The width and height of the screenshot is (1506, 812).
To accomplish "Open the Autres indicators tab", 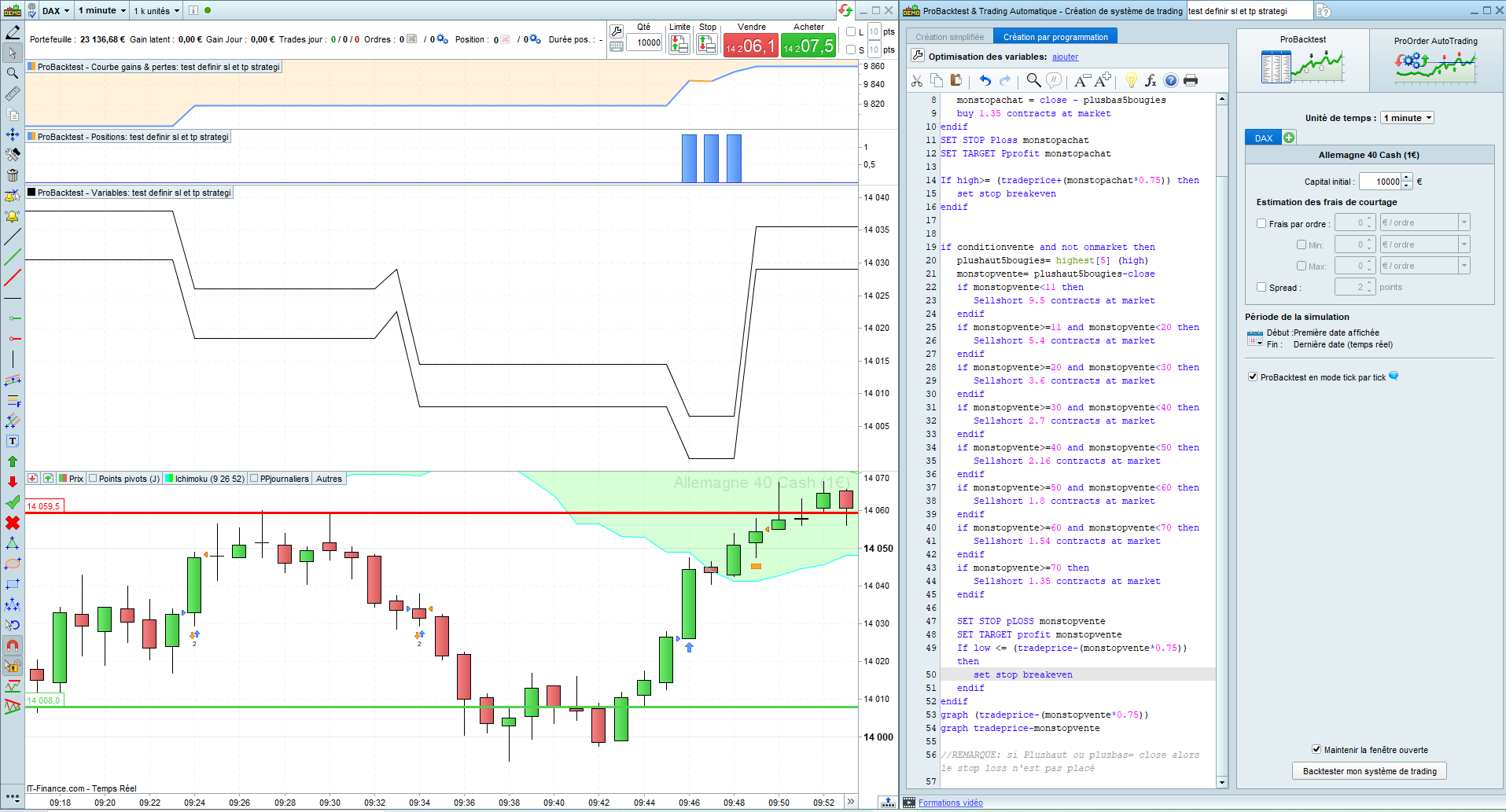I will (329, 478).
